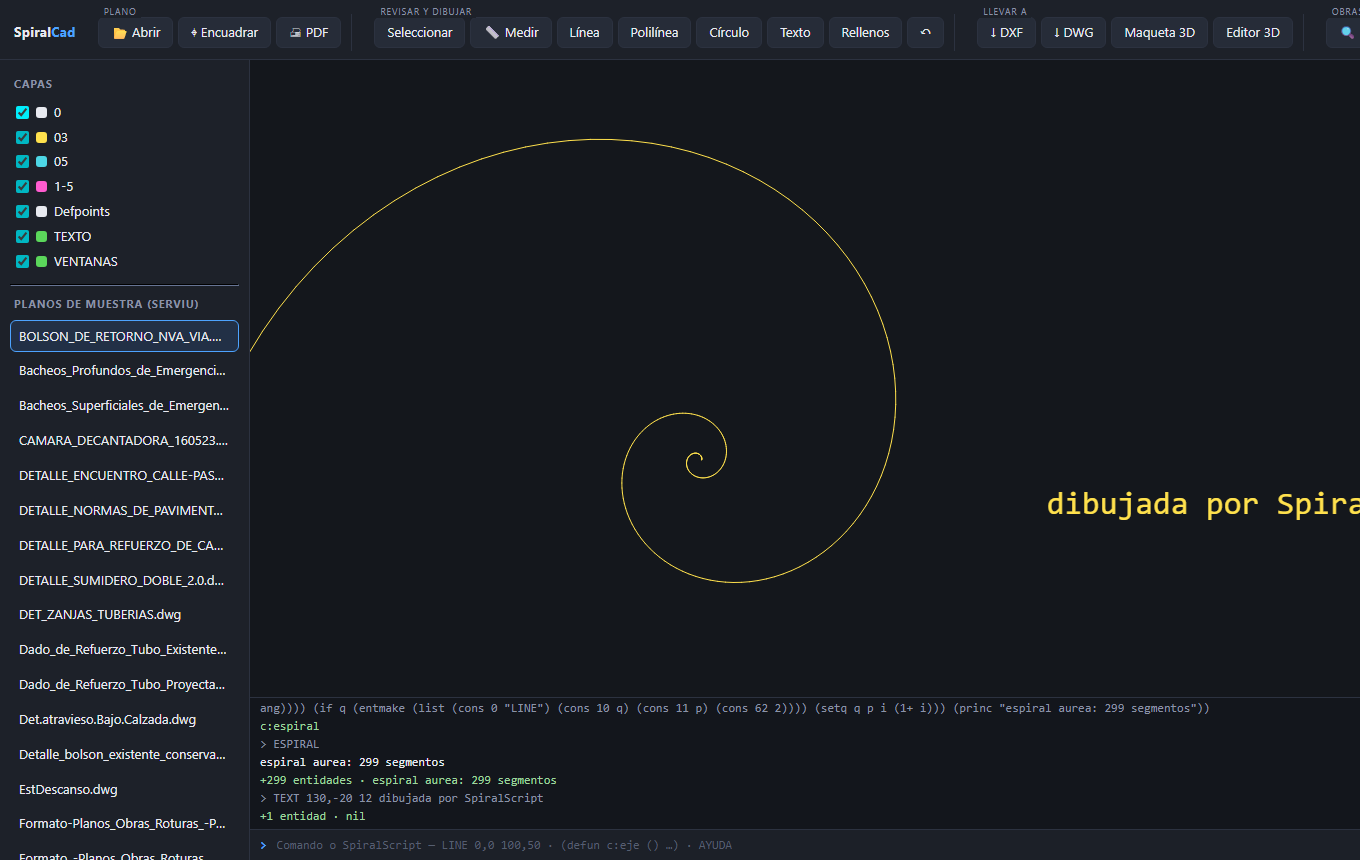Activate the Seleccionar tool
Image resolution: width=1360 pixels, height=860 pixels.
420,33
